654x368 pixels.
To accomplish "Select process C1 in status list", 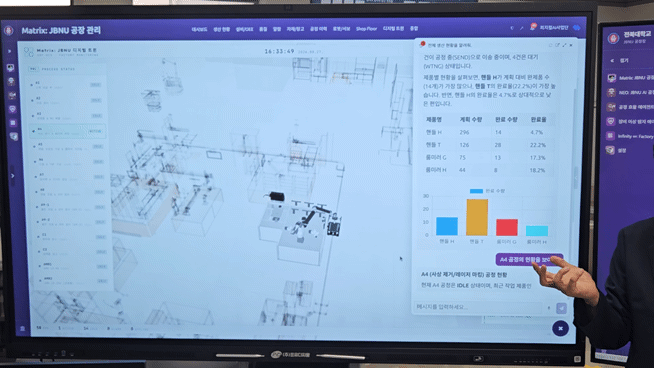I will click(x=73, y=237).
